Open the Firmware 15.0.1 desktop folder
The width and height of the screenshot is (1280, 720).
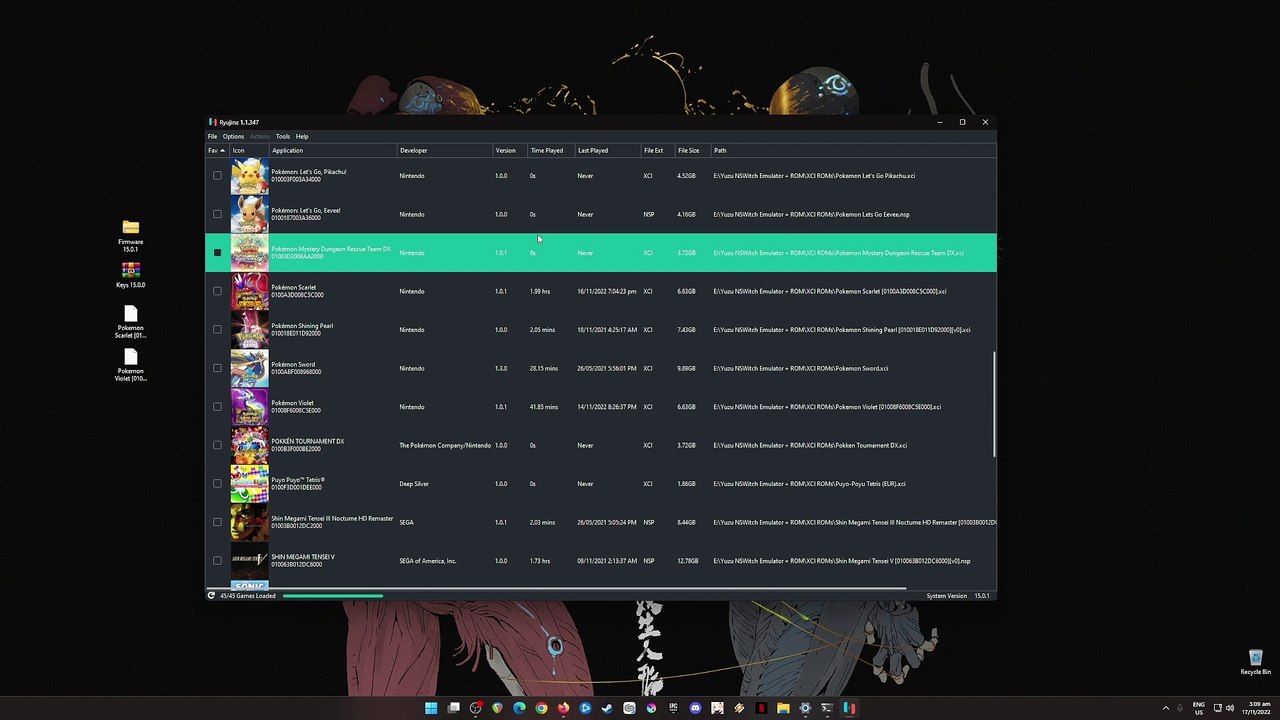(130, 236)
